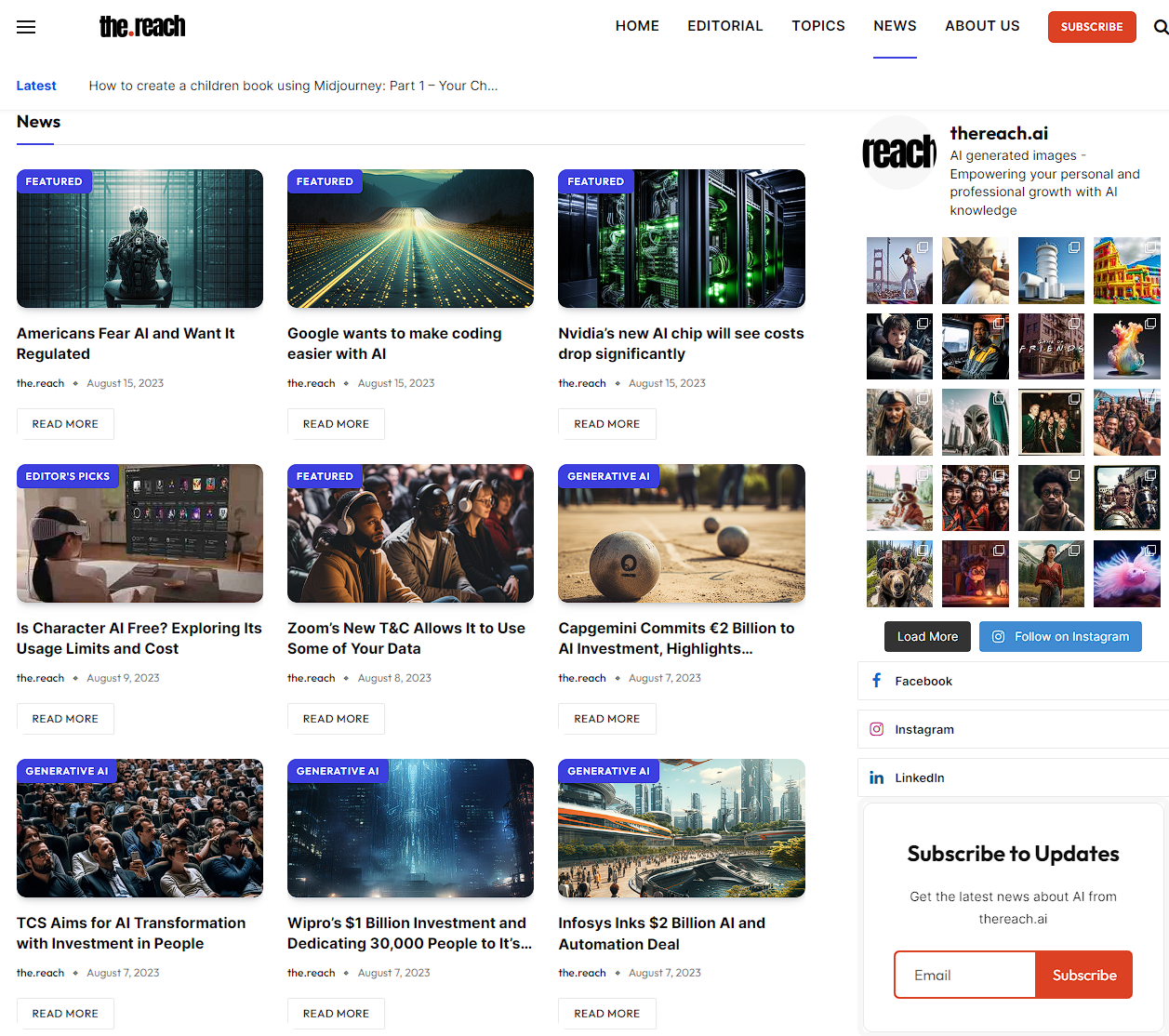Click EDITOR'S PICKS tag on Character AI card
1169x1036 pixels.
point(68,476)
